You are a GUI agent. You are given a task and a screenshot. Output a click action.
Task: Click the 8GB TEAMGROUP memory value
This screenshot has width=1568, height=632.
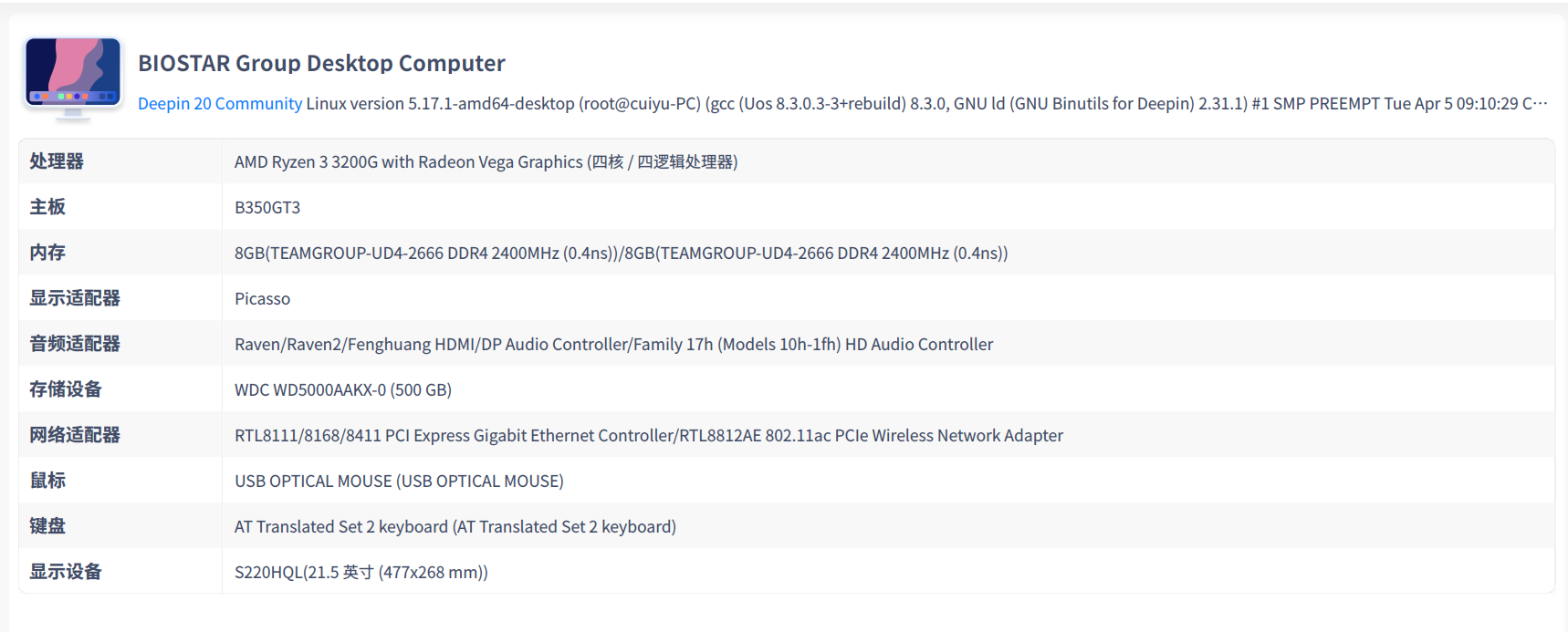click(x=621, y=254)
